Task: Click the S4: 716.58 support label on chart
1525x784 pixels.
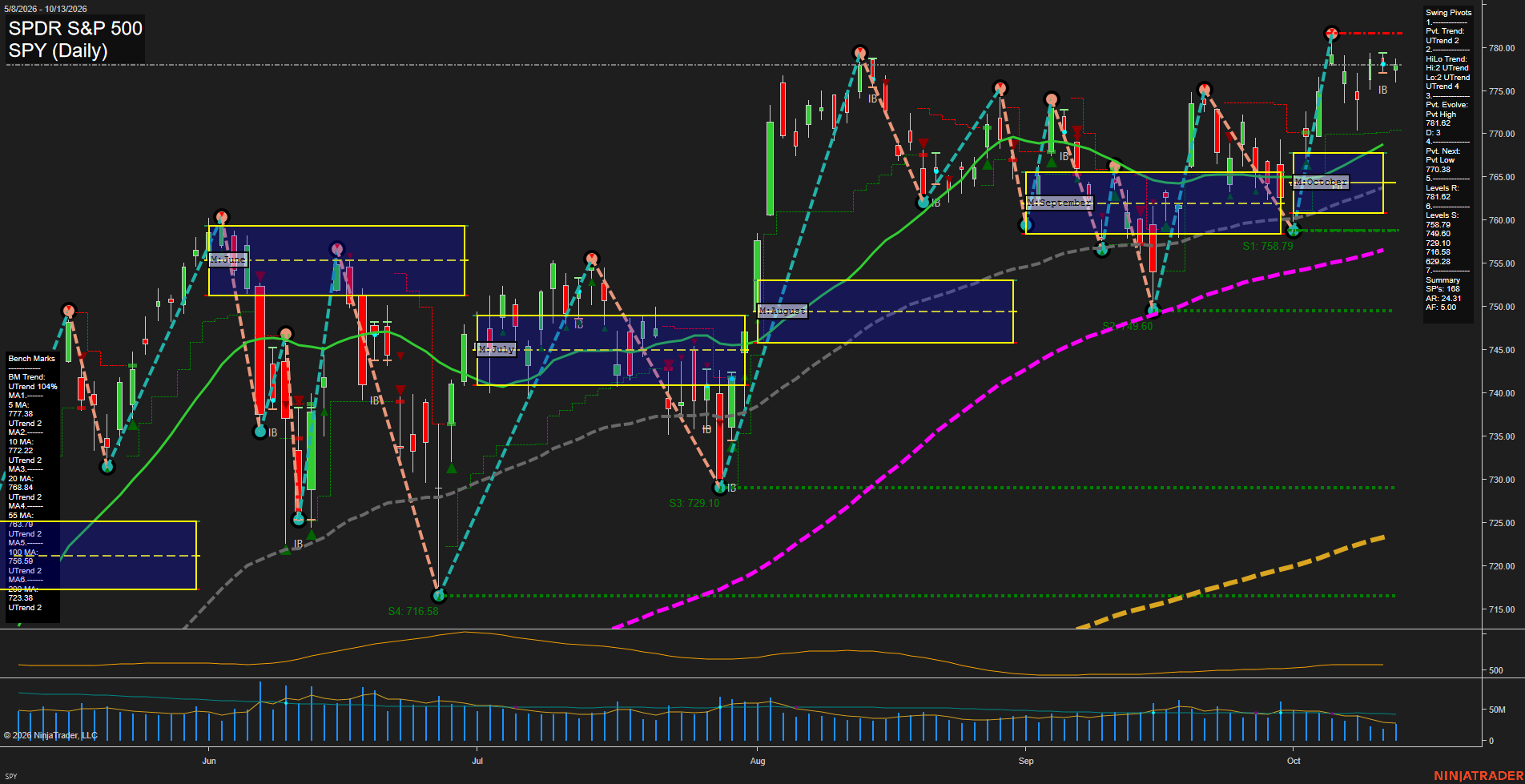Action: pyautogui.click(x=413, y=611)
